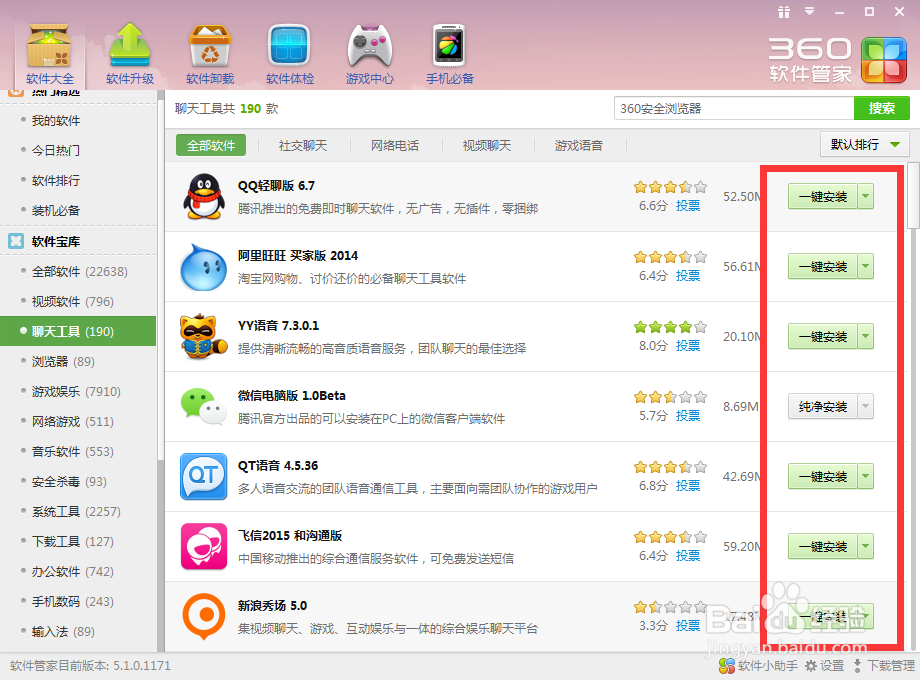This screenshot has height=680, width=920.
Task: Open the 软件大全 software library icon
Action: 49,55
